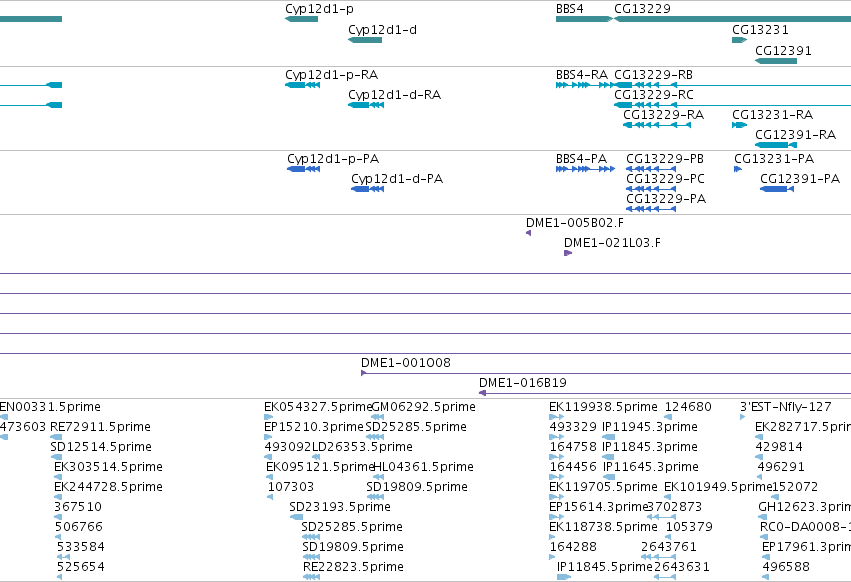Select the CG12391-RA transcript glyph

click(776, 145)
